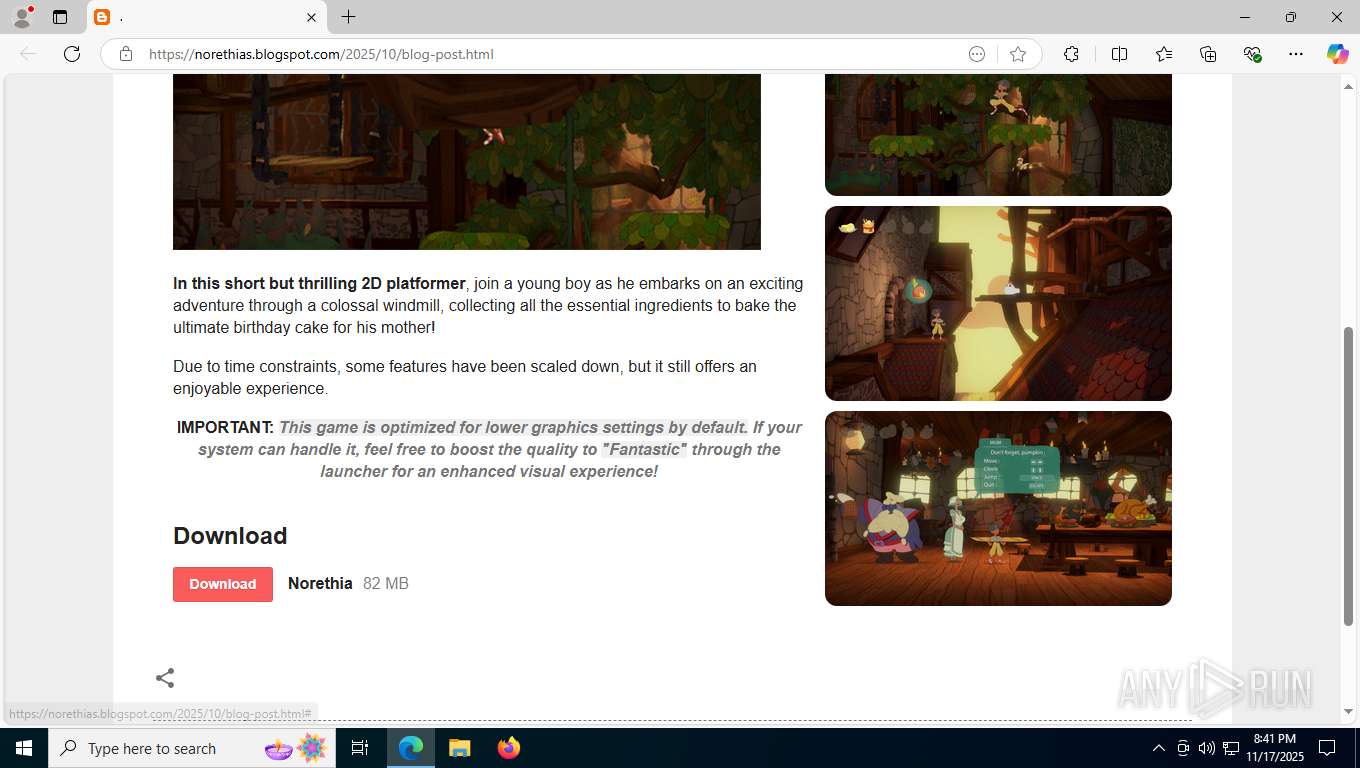Open the feedback smiley icon in address bar
The height and width of the screenshot is (768, 1360).
[977, 54]
